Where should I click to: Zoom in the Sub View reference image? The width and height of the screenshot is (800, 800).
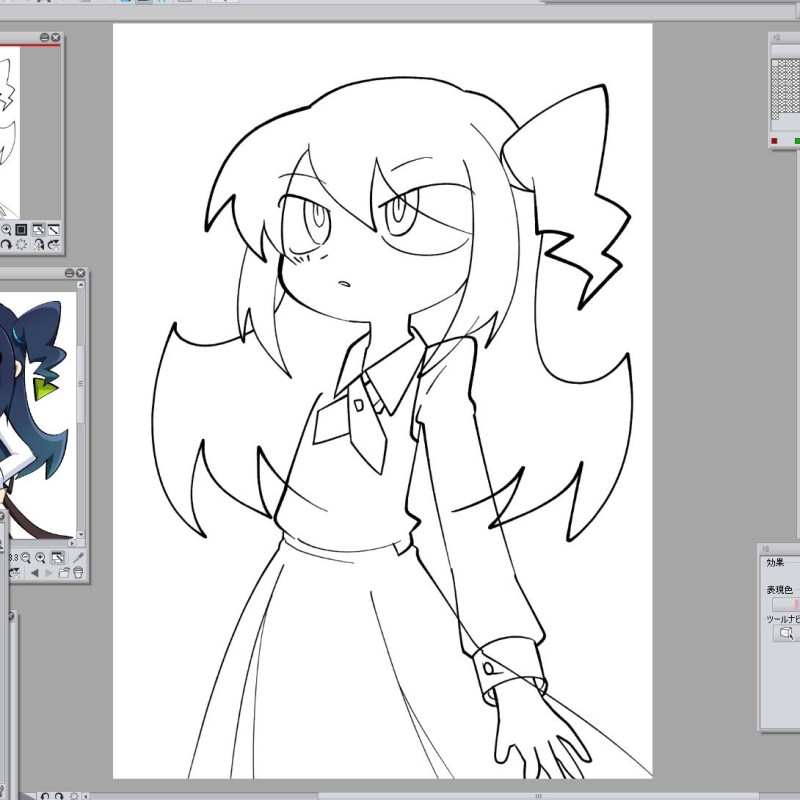click(x=40, y=558)
